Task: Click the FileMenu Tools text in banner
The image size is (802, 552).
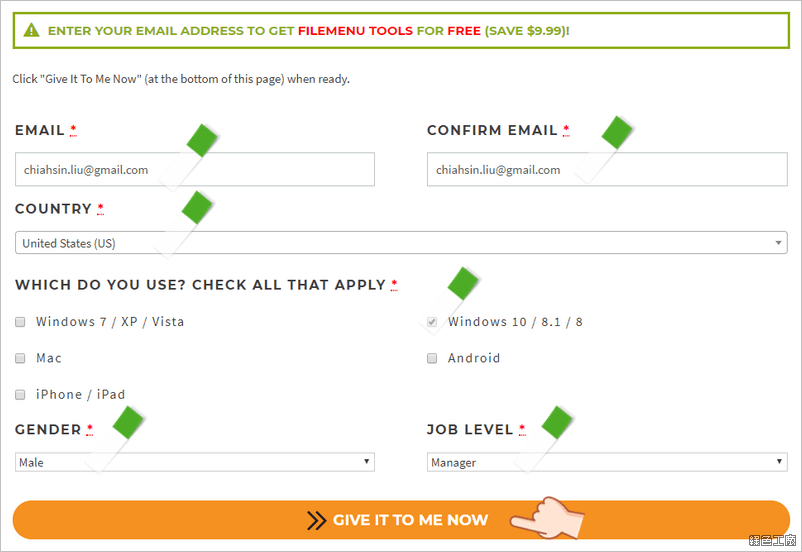Action: 355,31
